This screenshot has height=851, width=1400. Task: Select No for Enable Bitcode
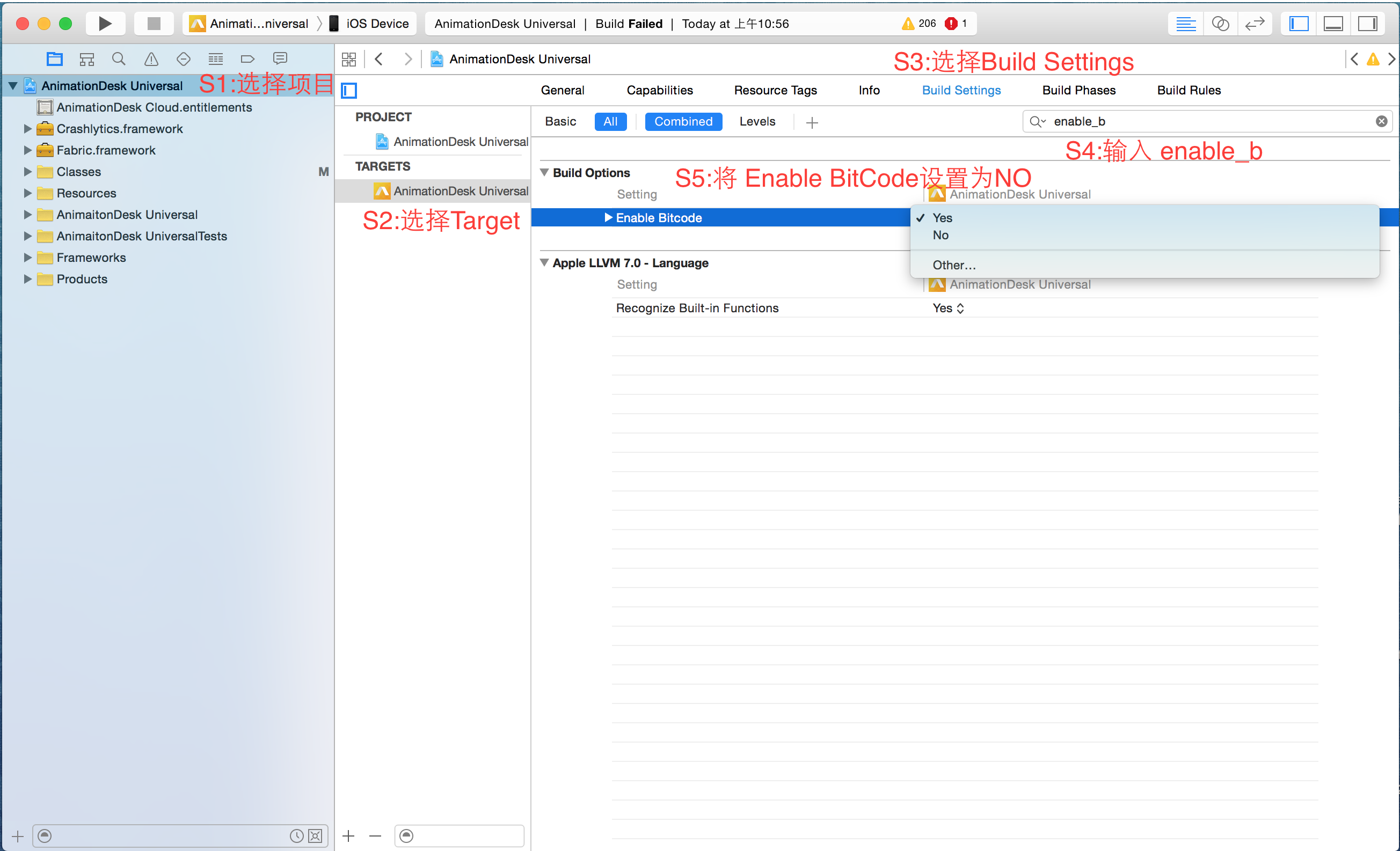[x=941, y=234]
